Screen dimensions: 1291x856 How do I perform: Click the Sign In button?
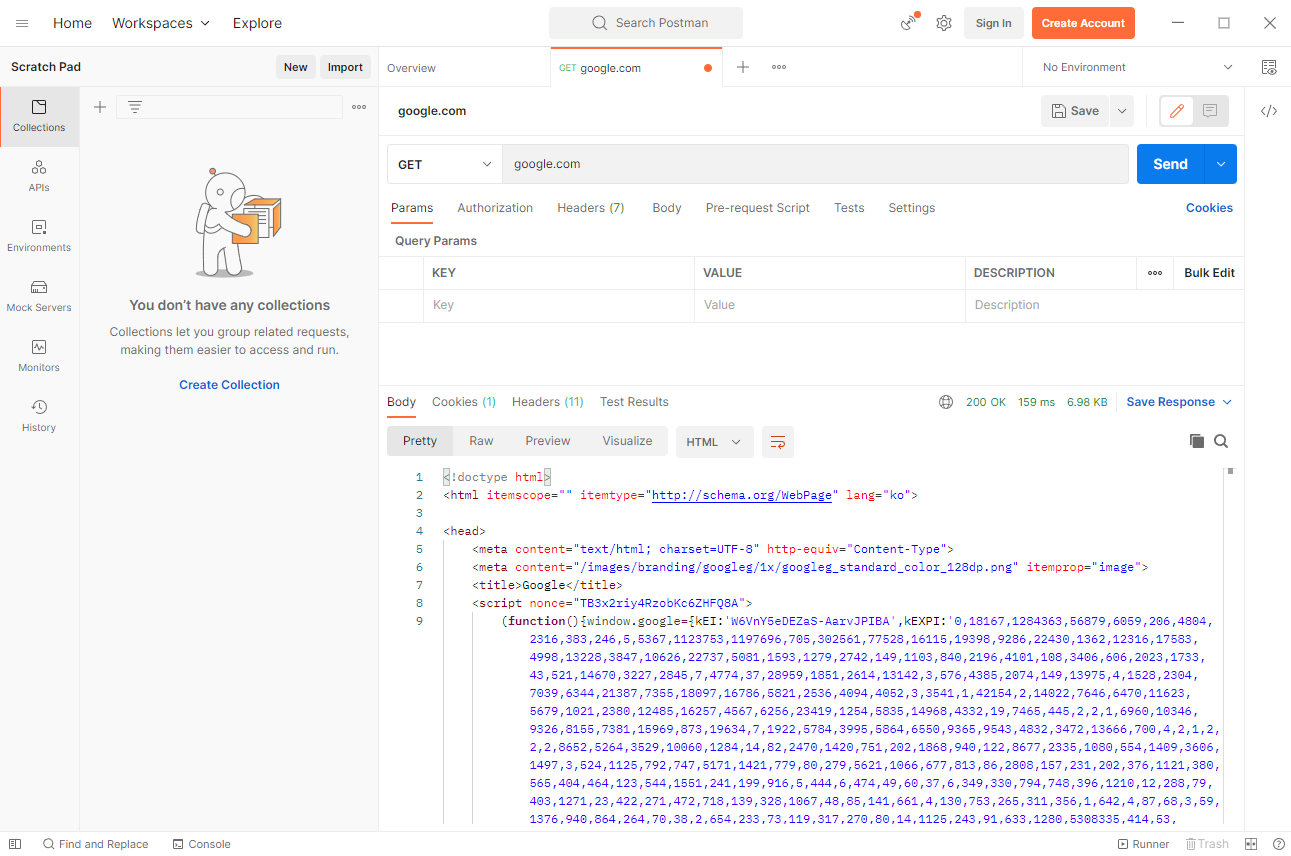click(993, 23)
